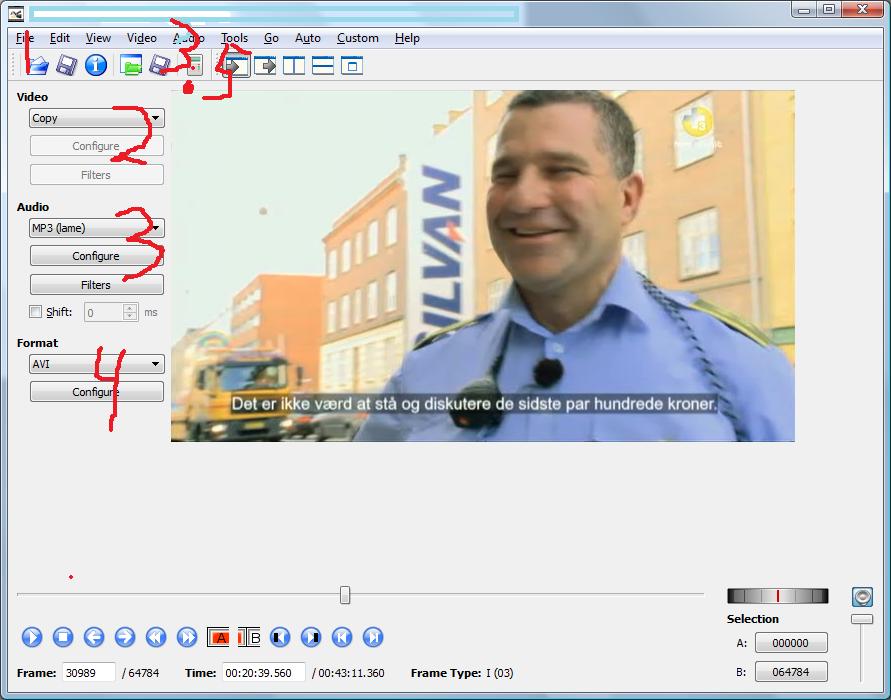Click selection A button showing 000000
Screen dimensions: 891x700
pos(791,643)
